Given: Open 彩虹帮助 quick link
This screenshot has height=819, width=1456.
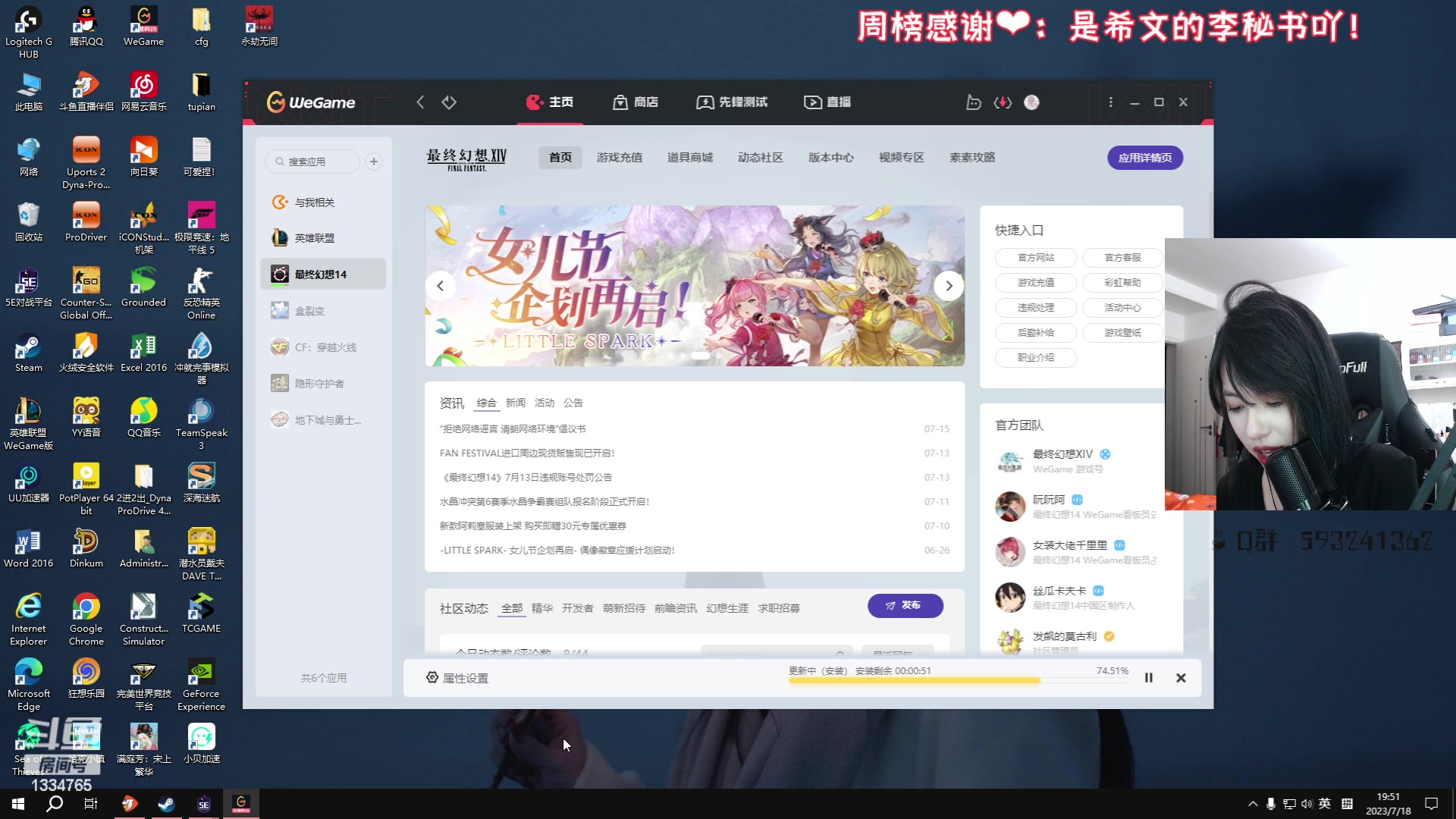Looking at the screenshot, I should (x=1123, y=283).
